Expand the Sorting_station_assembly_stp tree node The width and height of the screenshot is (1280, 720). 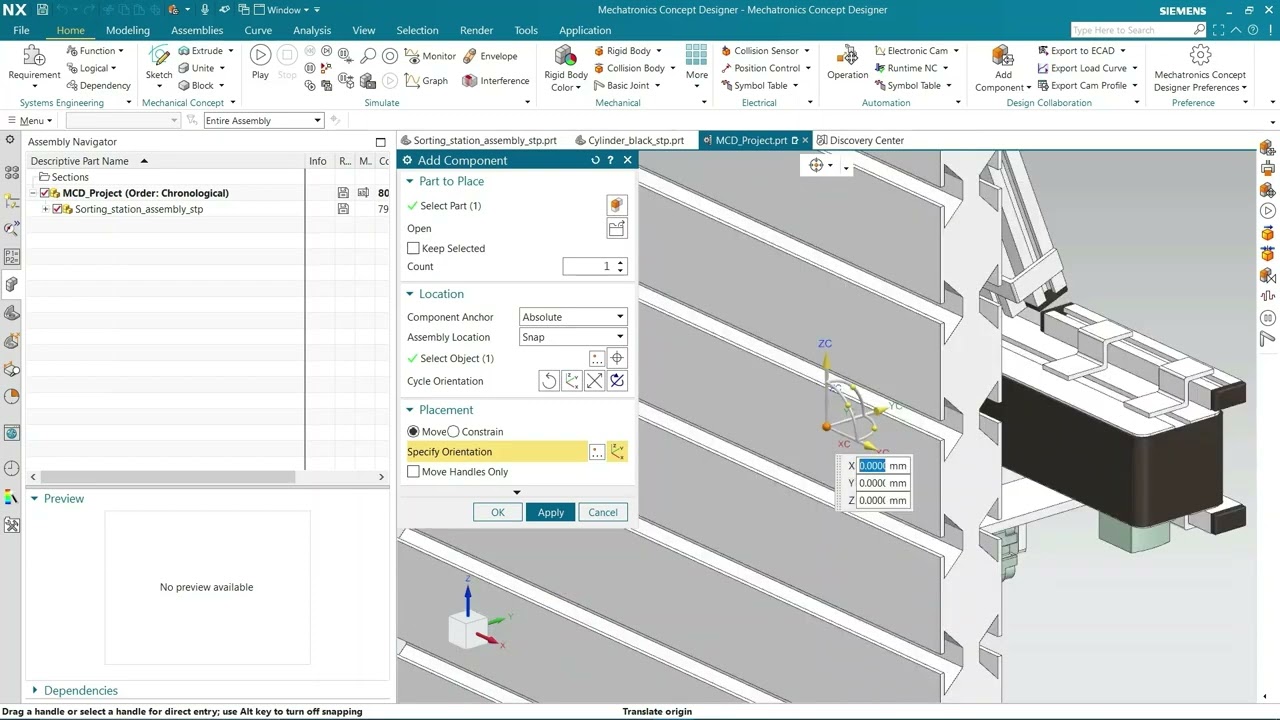click(45, 209)
